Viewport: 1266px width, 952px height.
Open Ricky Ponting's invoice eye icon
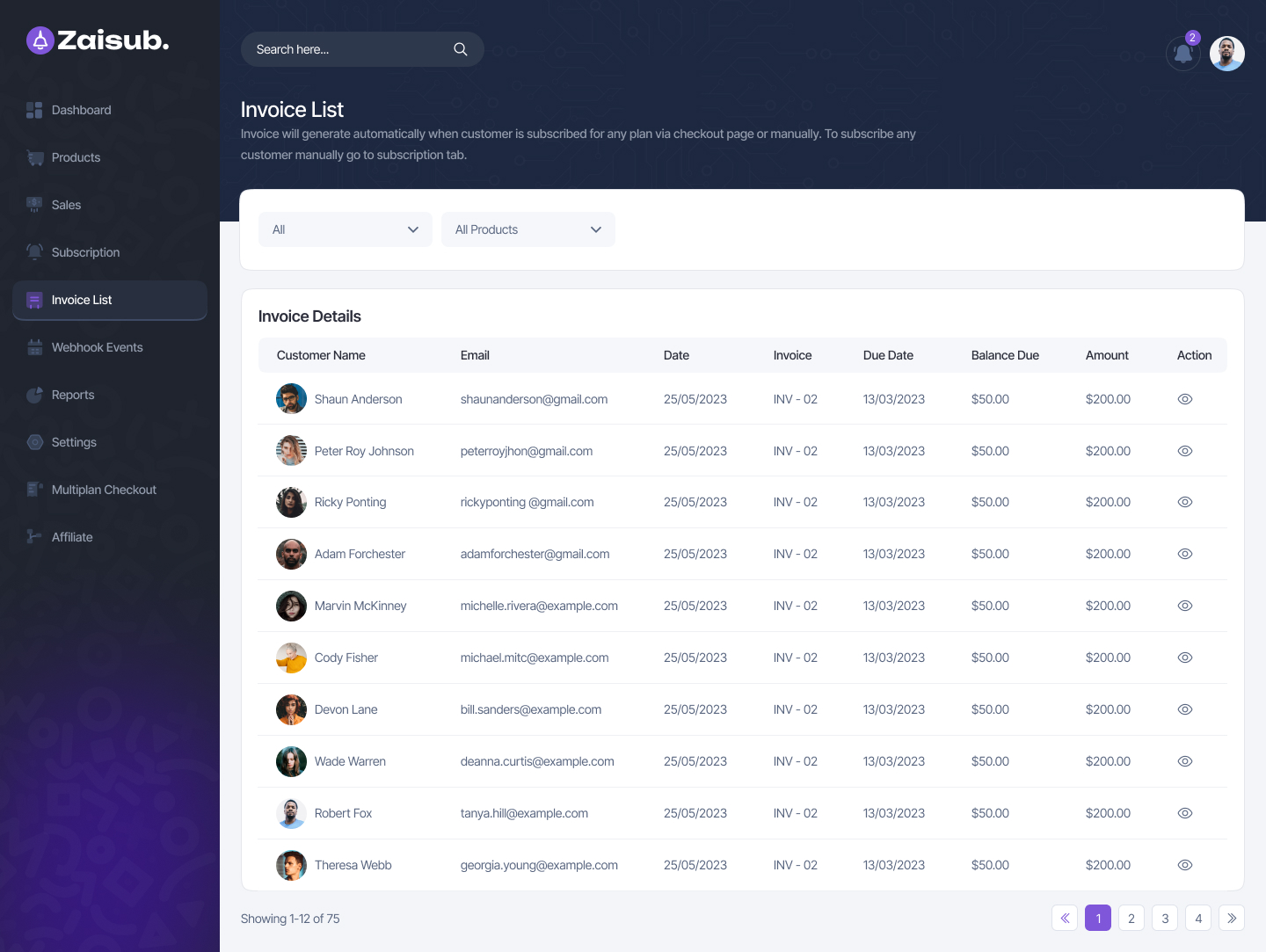point(1184,502)
